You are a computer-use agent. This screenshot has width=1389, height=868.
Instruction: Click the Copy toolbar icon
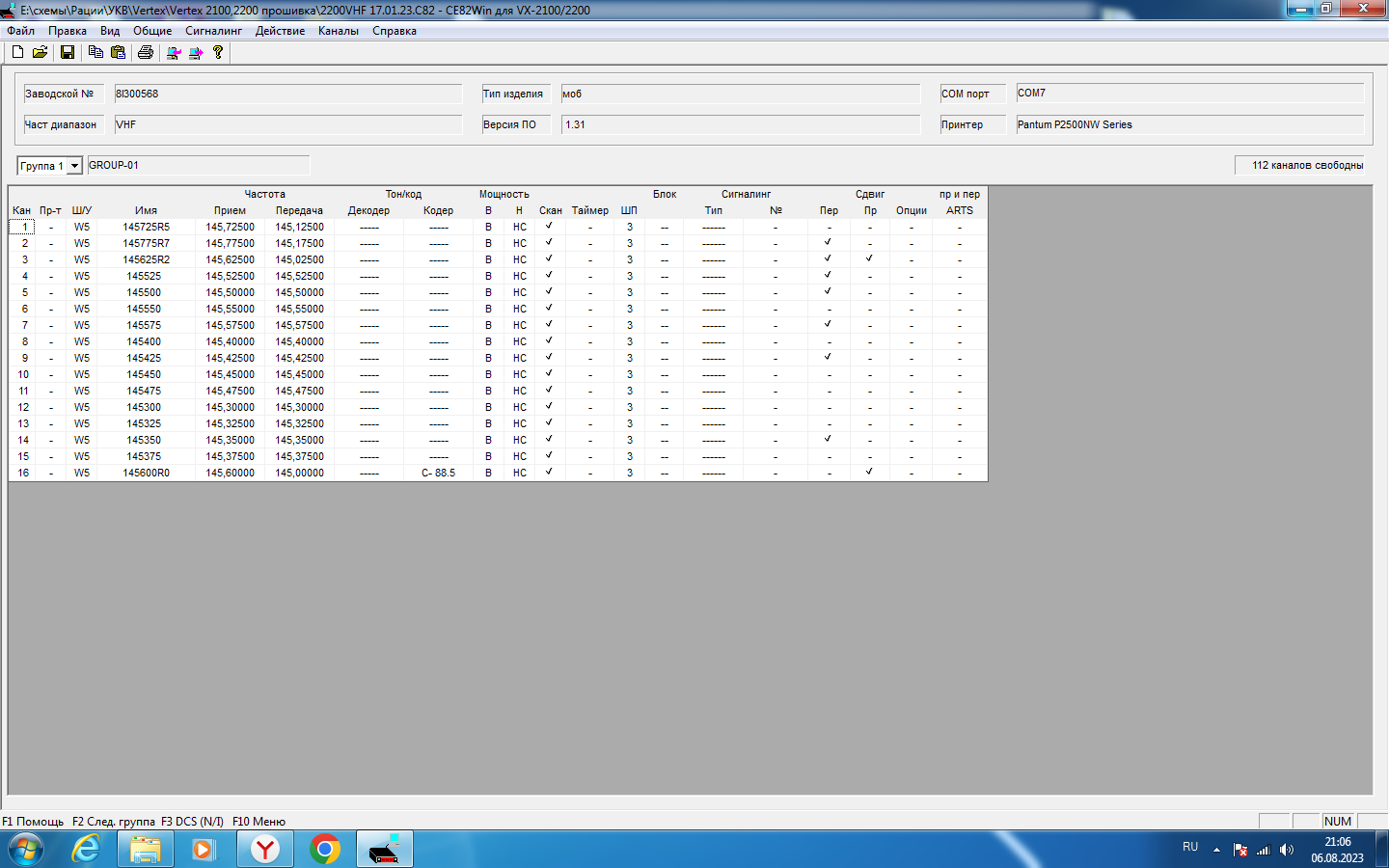pyautogui.click(x=95, y=52)
